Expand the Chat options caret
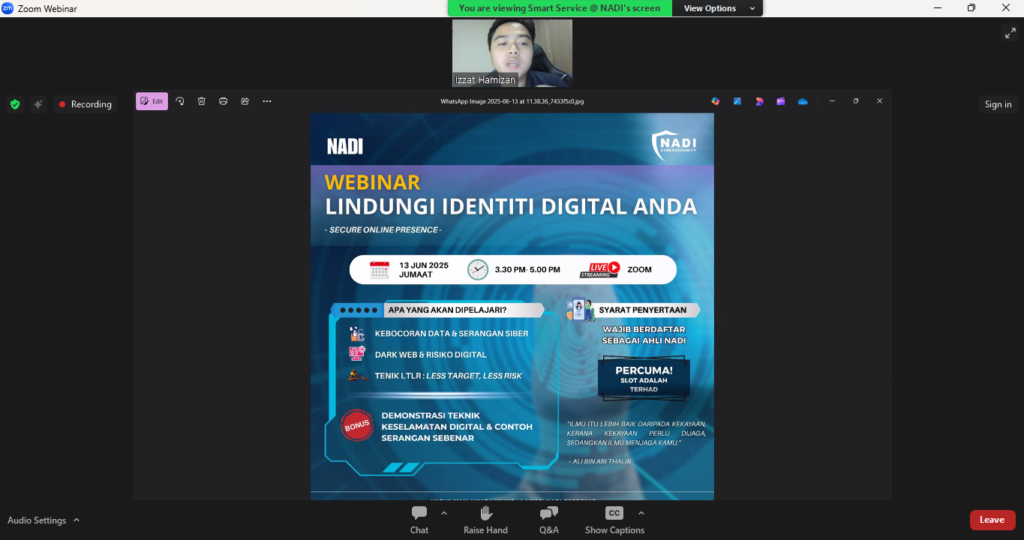 coord(444,514)
